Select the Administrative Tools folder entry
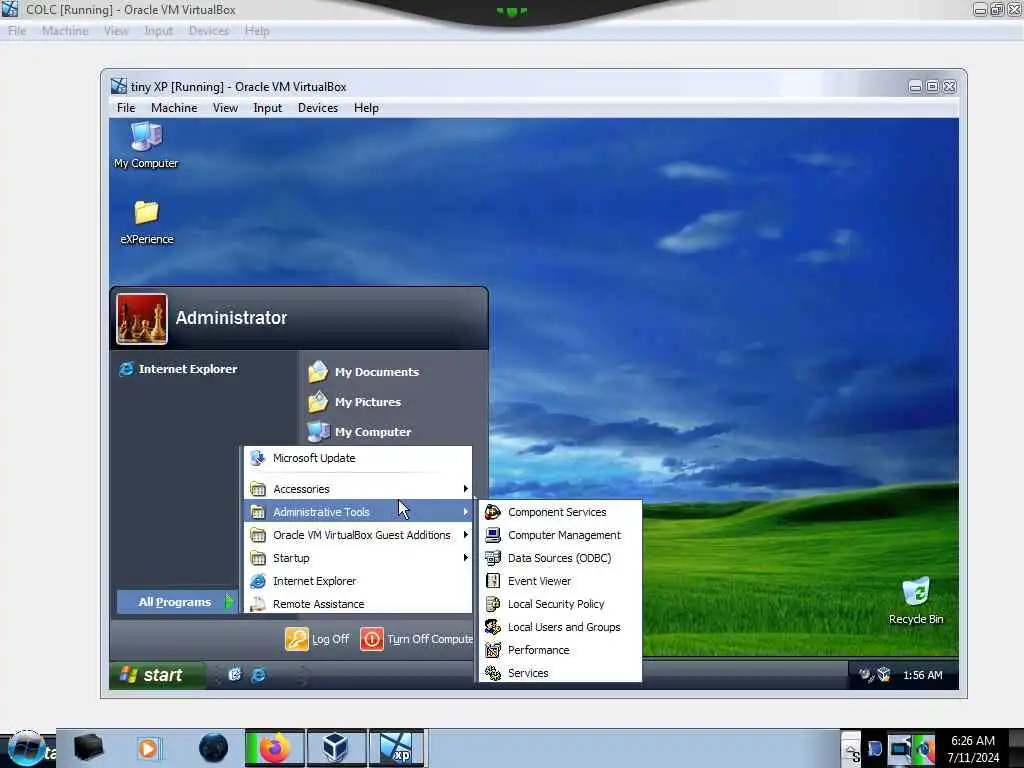 point(358,512)
